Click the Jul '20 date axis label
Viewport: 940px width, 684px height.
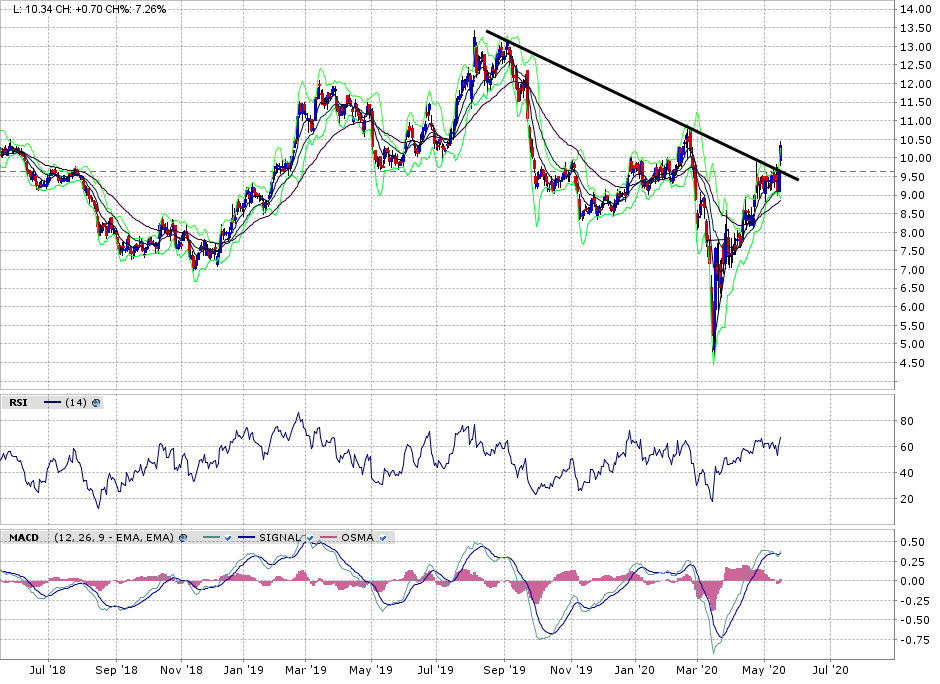(831, 670)
